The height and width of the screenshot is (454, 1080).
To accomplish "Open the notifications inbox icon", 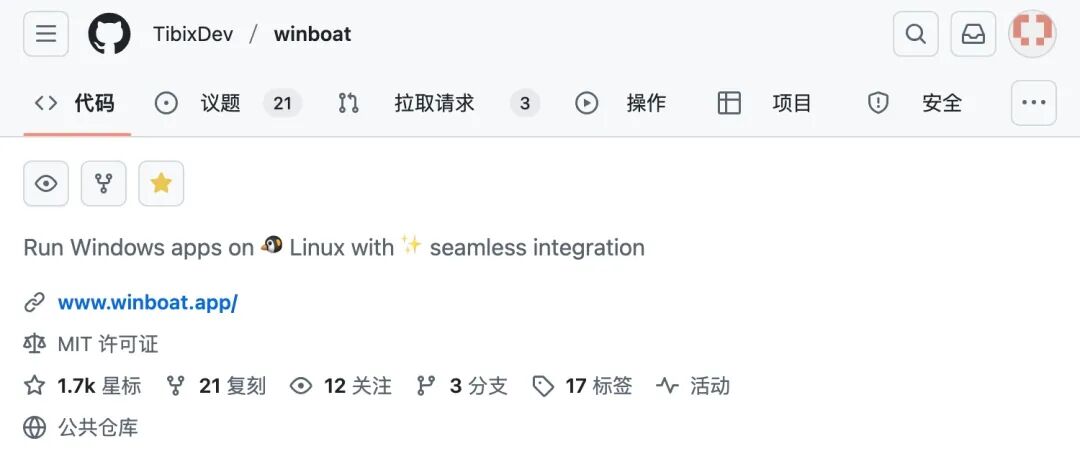I will [x=973, y=34].
